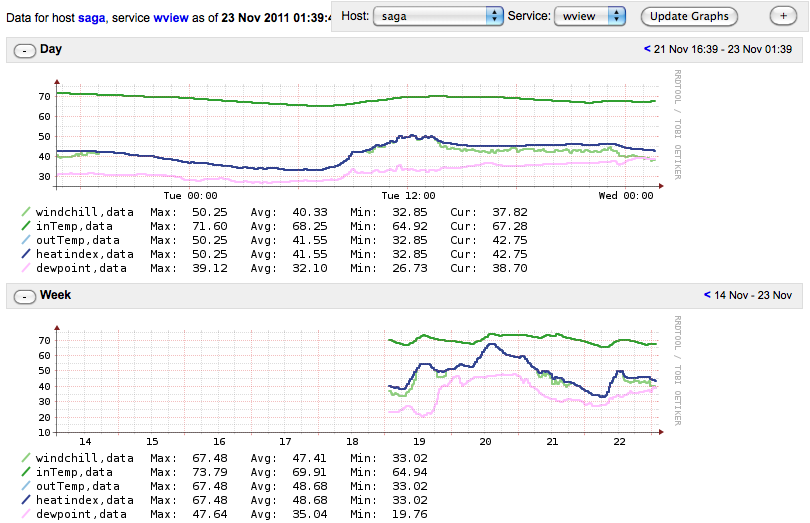This screenshot has height=523, width=810.
Task: Click the date range 21 Nov 16:39 - 23 Nov 01:39
Action: tap(723, 49)
